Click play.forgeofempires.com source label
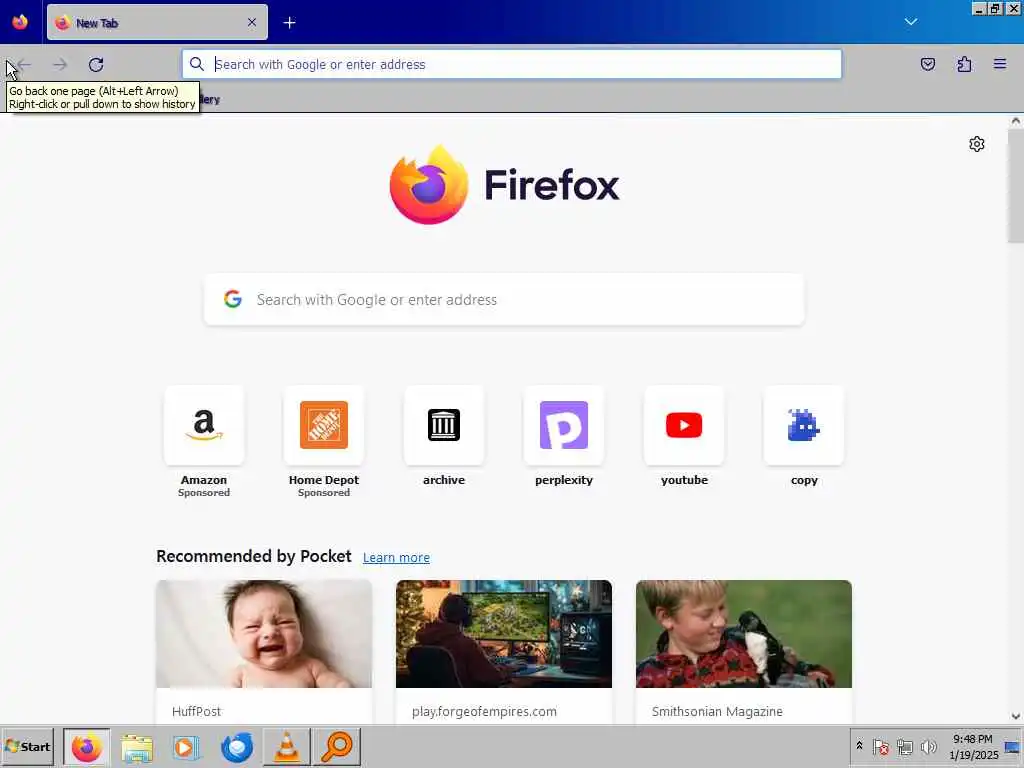The width and height of the screenshot is (1024, 768). pyautogui.click(x=484, y=711)
